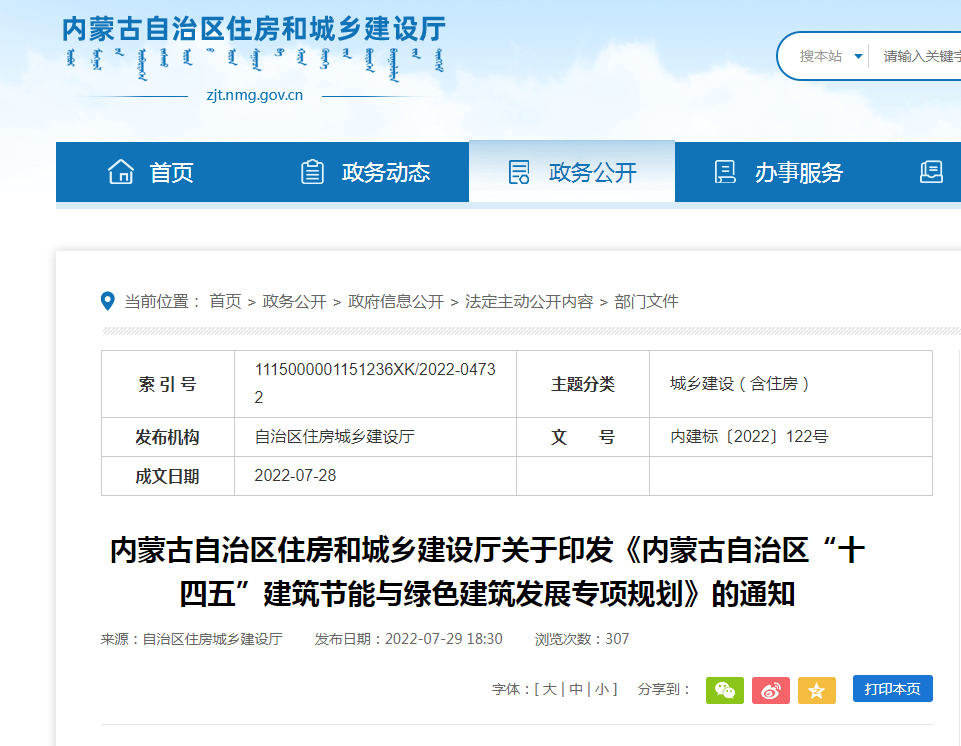
Task: Click the yellow star favorites icon
Action: click(816, 690)
